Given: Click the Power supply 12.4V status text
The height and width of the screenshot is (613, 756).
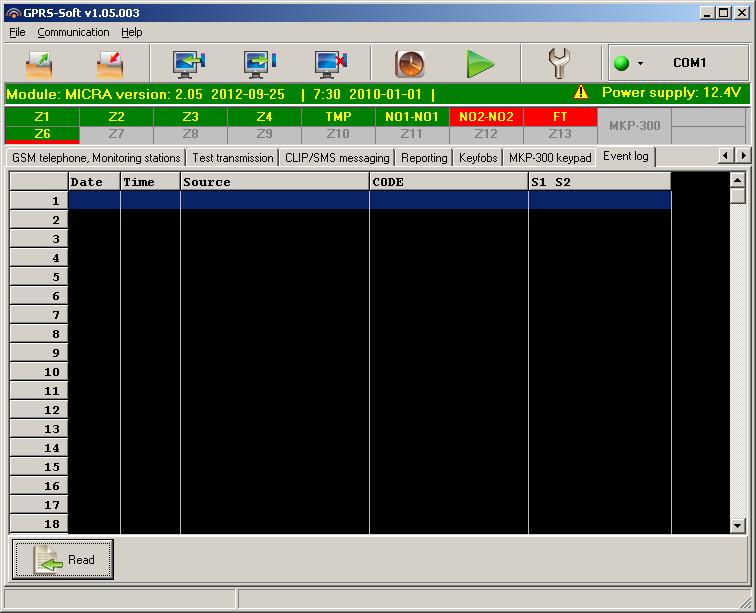Looking at the screenshot, I should pyautogui.click(x=671, y=92).
